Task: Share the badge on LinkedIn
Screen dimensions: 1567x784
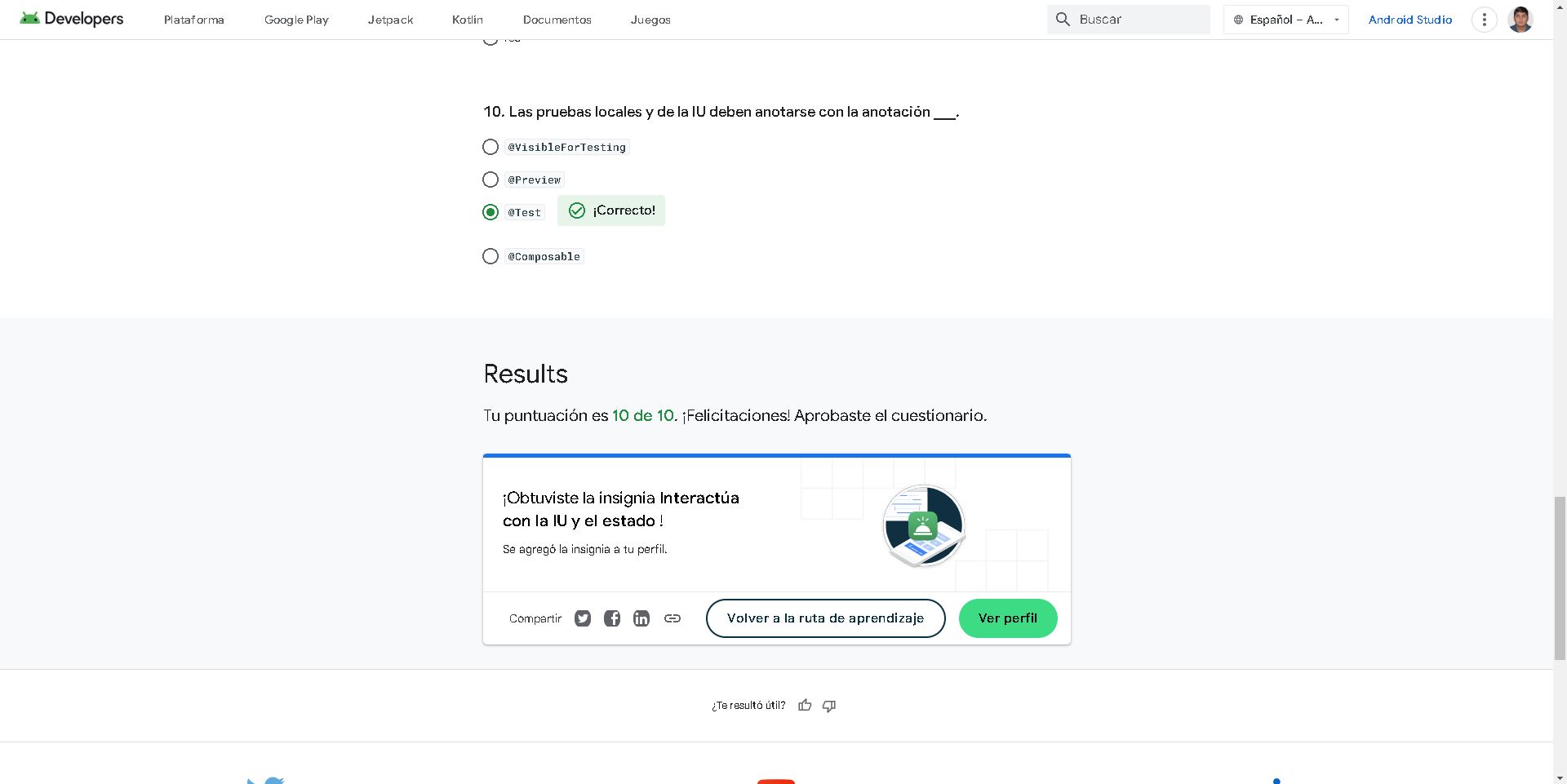Action: pos(641,618)
